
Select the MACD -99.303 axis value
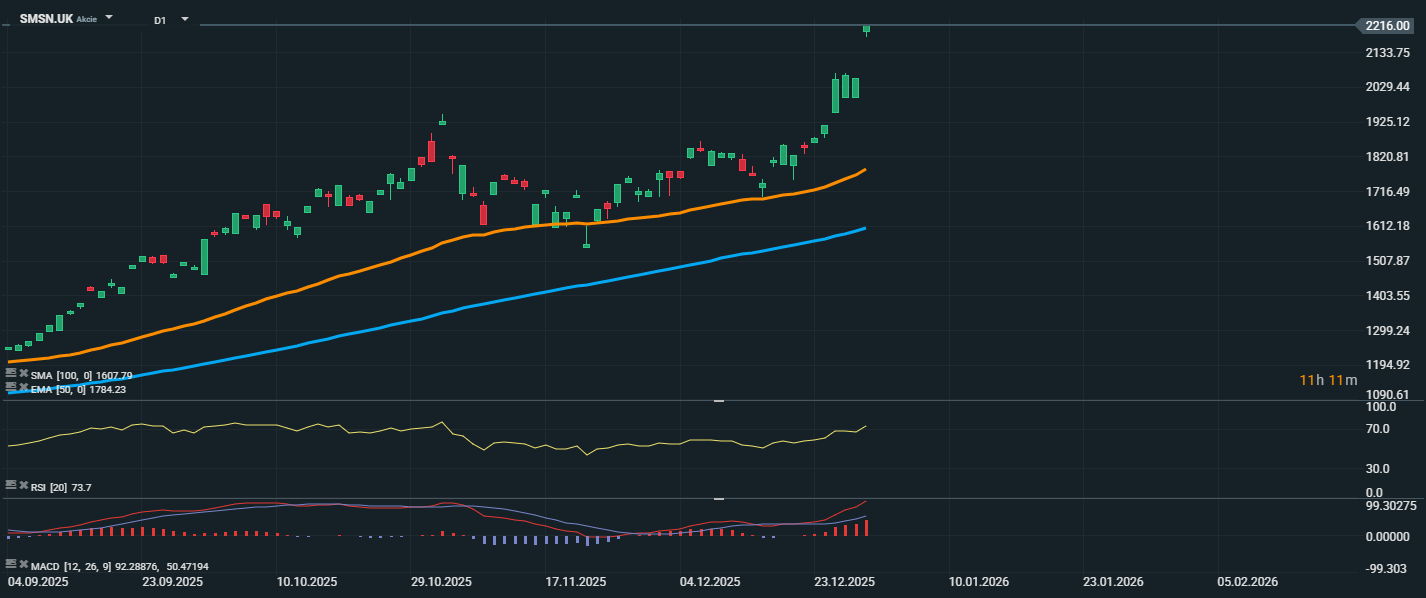pos(1388,569)
